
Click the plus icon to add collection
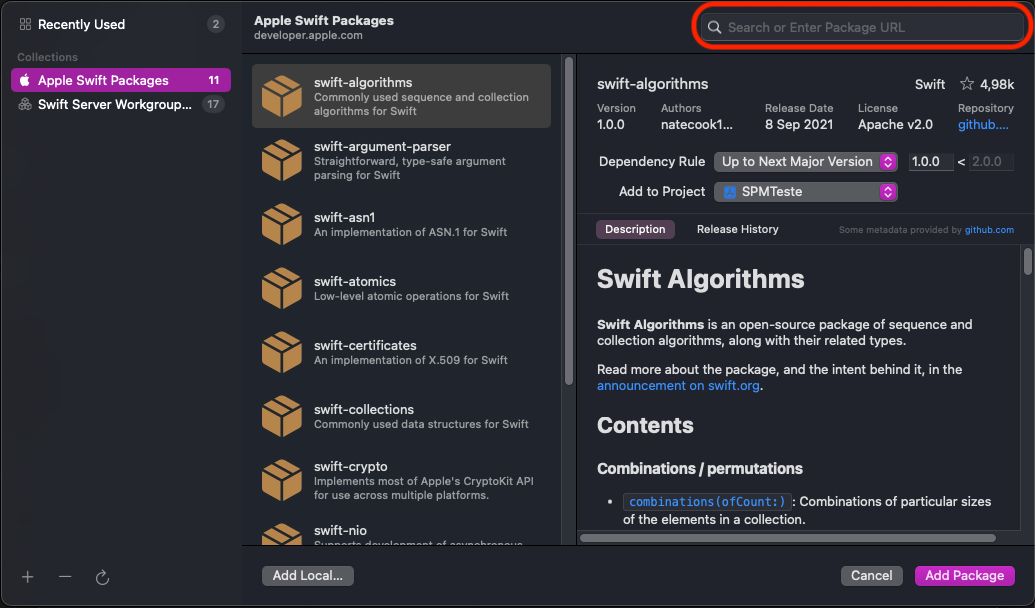click(x=28, y=577)
